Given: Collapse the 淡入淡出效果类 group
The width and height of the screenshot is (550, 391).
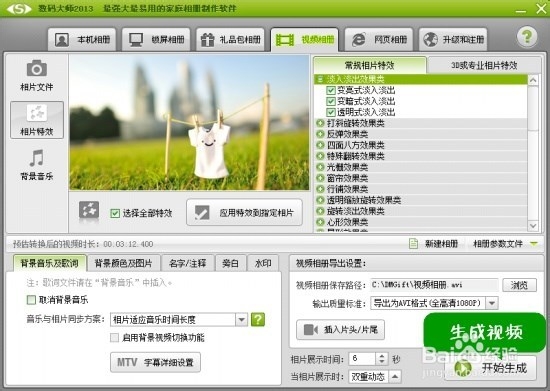Looking at the screenshot, I should [x=320, y=79].
